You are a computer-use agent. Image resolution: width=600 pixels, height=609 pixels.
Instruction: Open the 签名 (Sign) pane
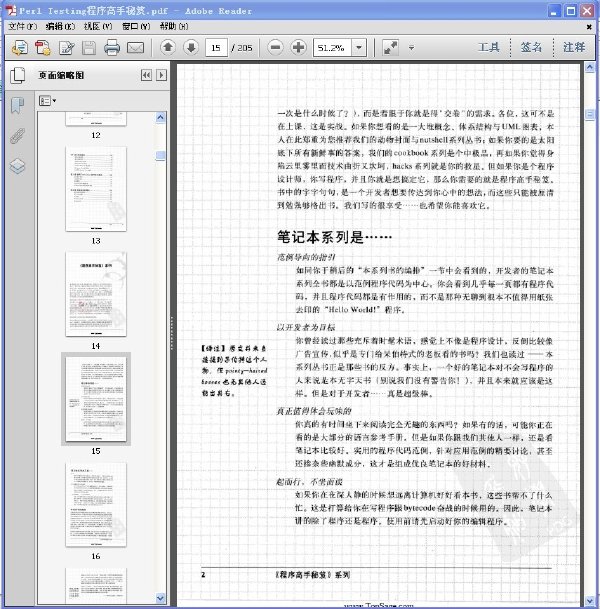(531, 47)
